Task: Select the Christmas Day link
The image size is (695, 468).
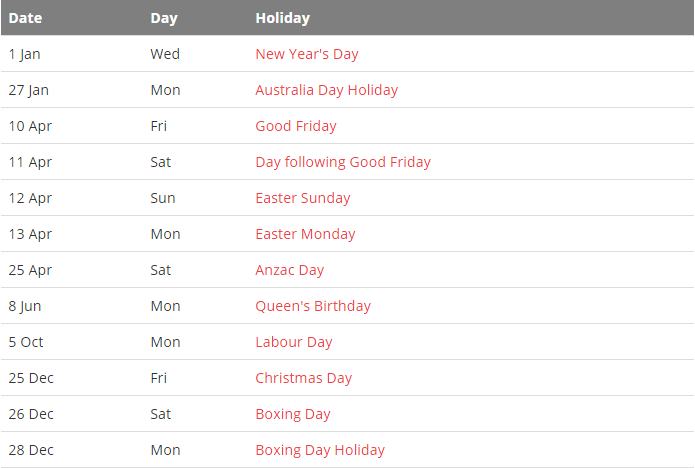Action: 303,378
